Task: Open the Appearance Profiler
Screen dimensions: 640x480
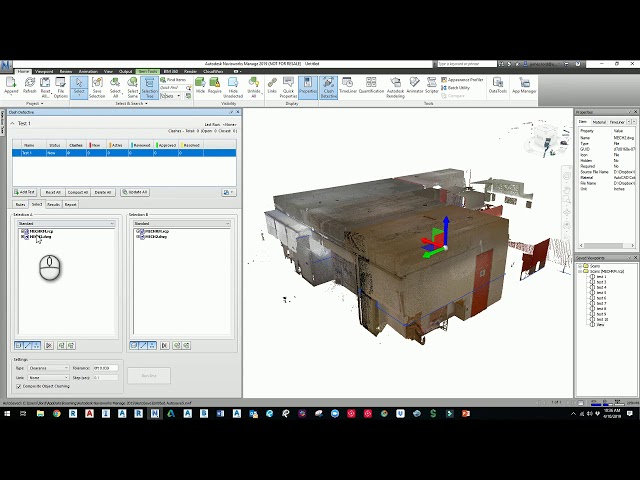Action: point(462,80)
